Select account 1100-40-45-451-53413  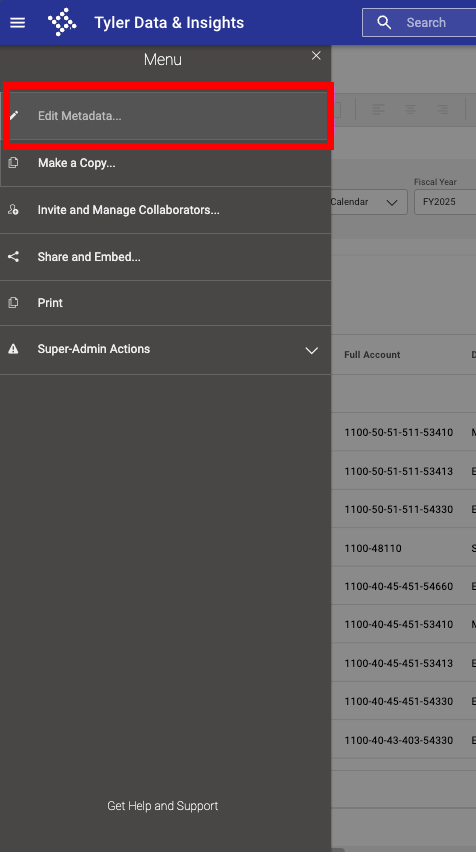point(398,663)
